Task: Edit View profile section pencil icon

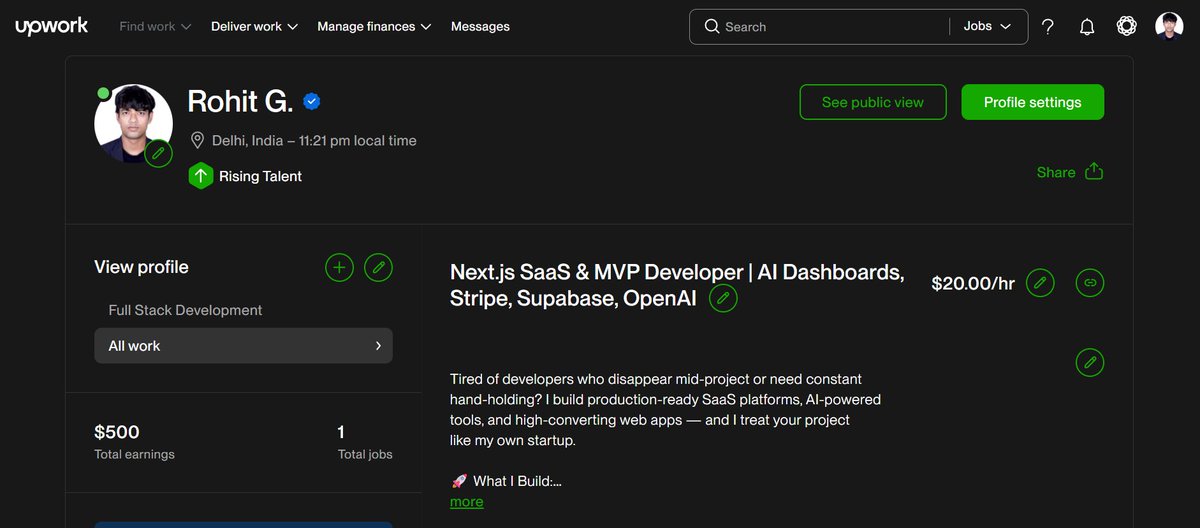Action: click(x=378, y=267)
